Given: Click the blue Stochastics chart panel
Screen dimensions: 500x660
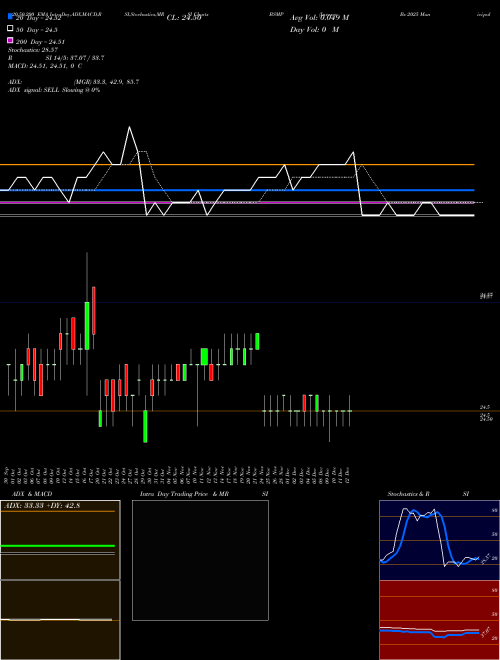Looking at the screenshot, I should click(x=439, y=540).
